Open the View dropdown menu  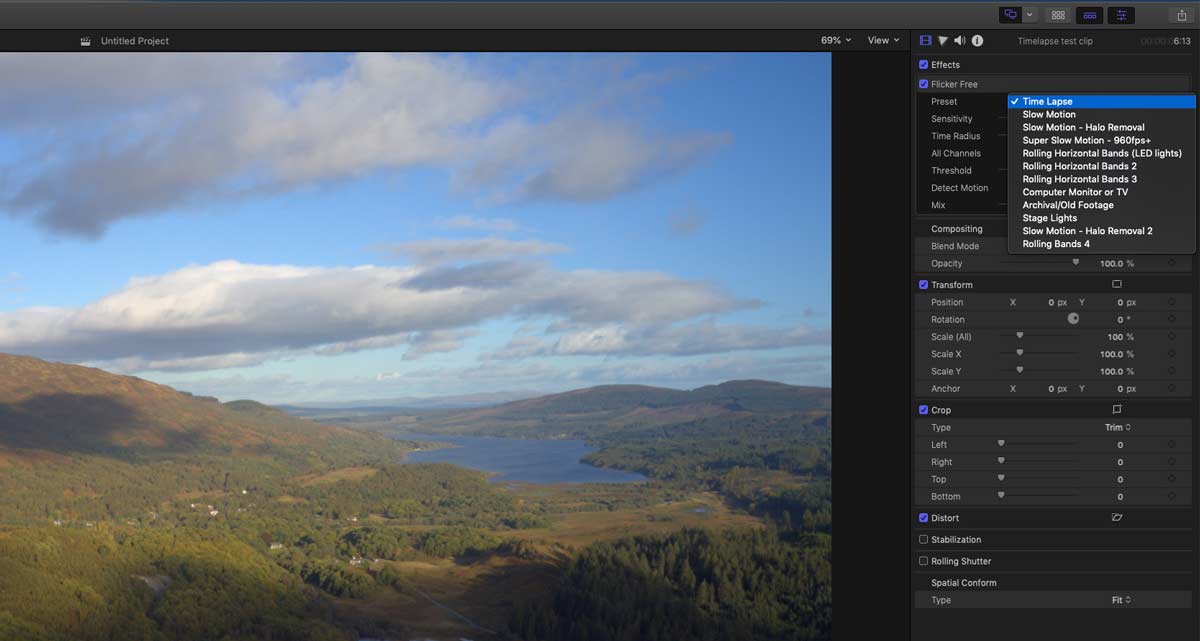pos(882,40)
